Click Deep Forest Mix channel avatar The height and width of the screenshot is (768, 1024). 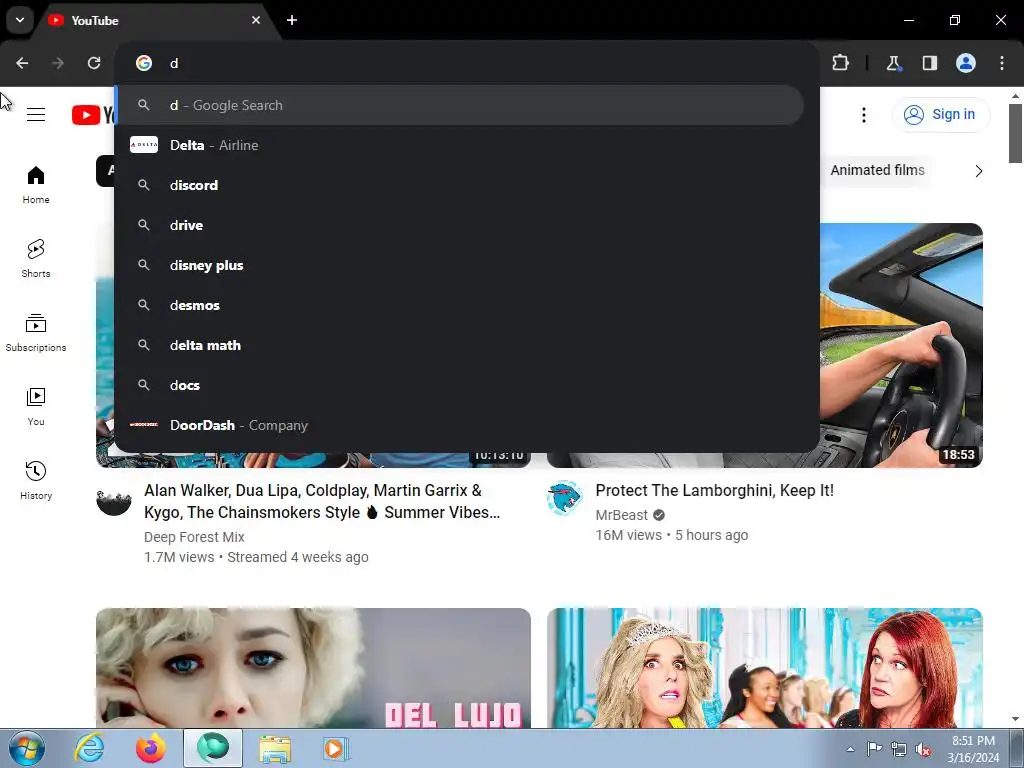tap(114, 498)
